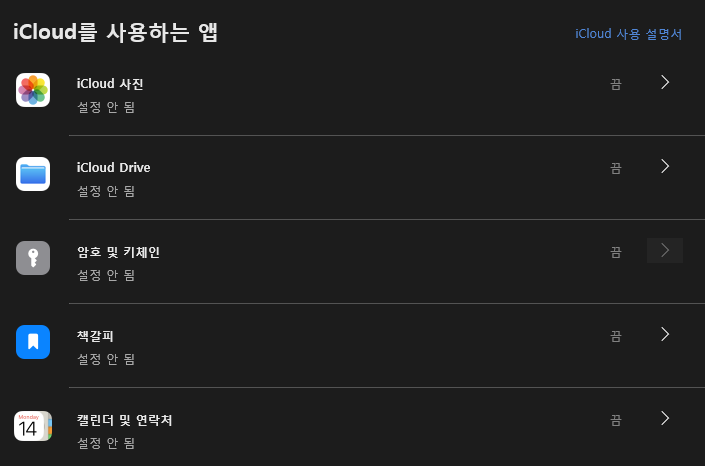Expand iCloud 사진 settings with chevron
Image resolution: width=705 pixels, height=466 pixels.
tap(665, 82)
